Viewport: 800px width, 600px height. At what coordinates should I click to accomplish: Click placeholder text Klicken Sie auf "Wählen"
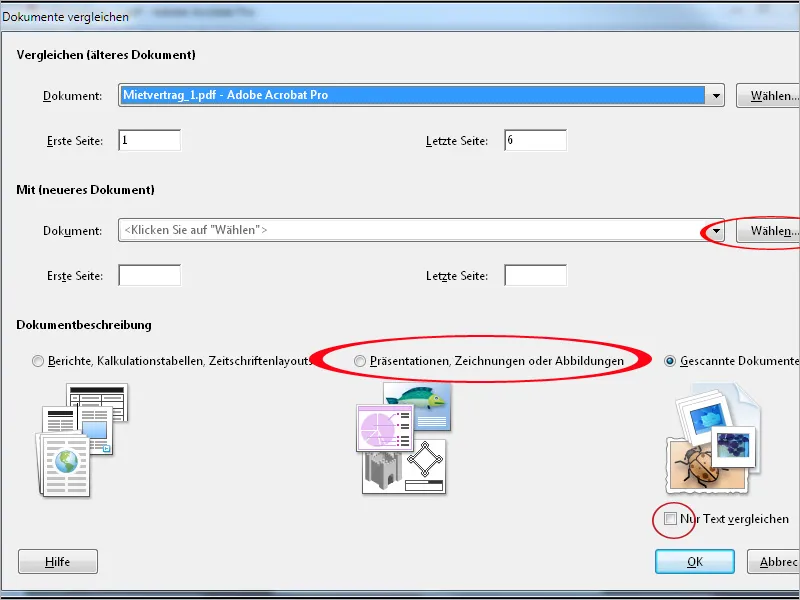[x=196, y=230]
